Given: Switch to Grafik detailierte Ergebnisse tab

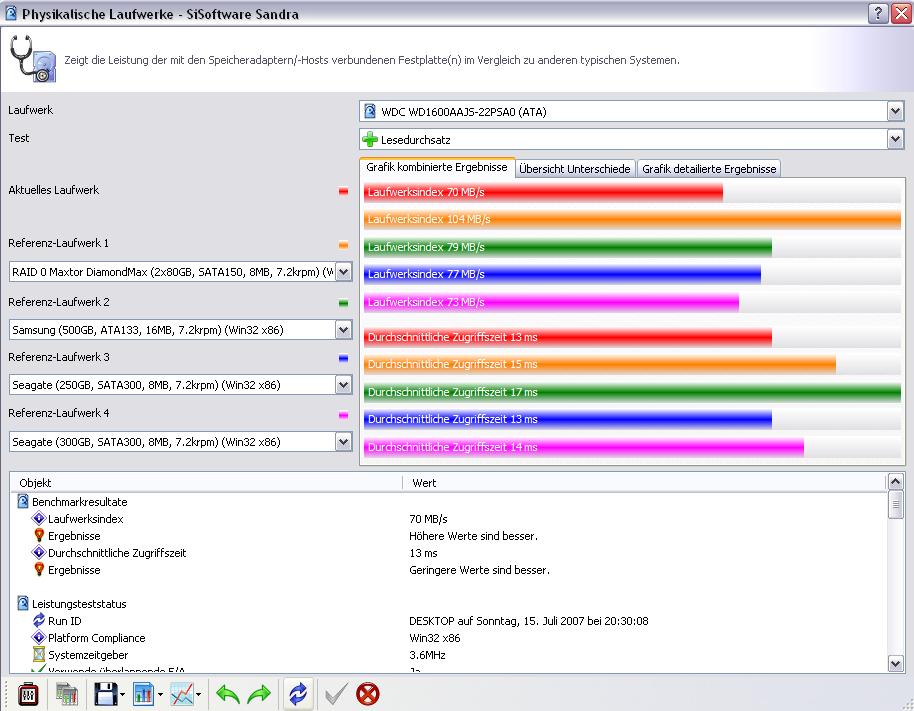Looking at the screenshot, I should tap(709, 169).
